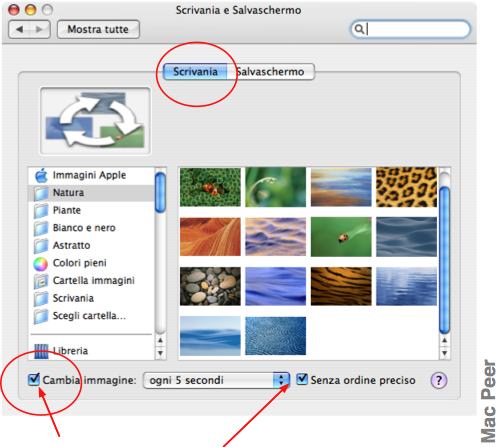This screenshot has width=500, height=447.
Task: Click the folder list scroll down arrow
Action: tap(161, 353)
